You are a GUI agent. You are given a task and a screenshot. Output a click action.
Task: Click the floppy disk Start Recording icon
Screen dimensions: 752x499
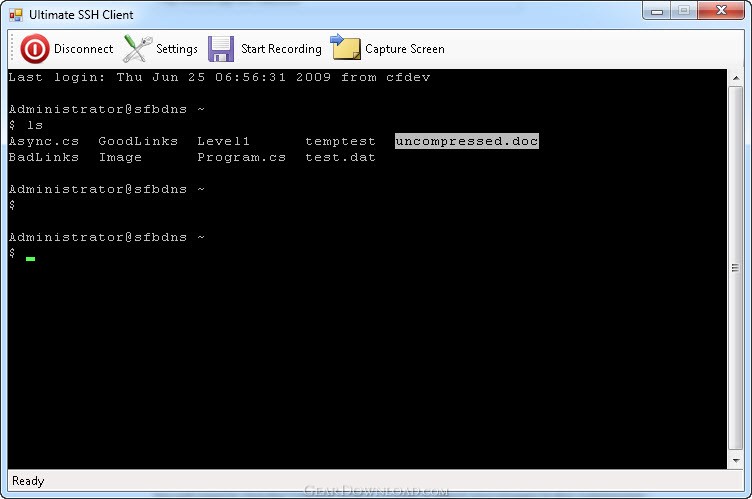click(221, 49)
